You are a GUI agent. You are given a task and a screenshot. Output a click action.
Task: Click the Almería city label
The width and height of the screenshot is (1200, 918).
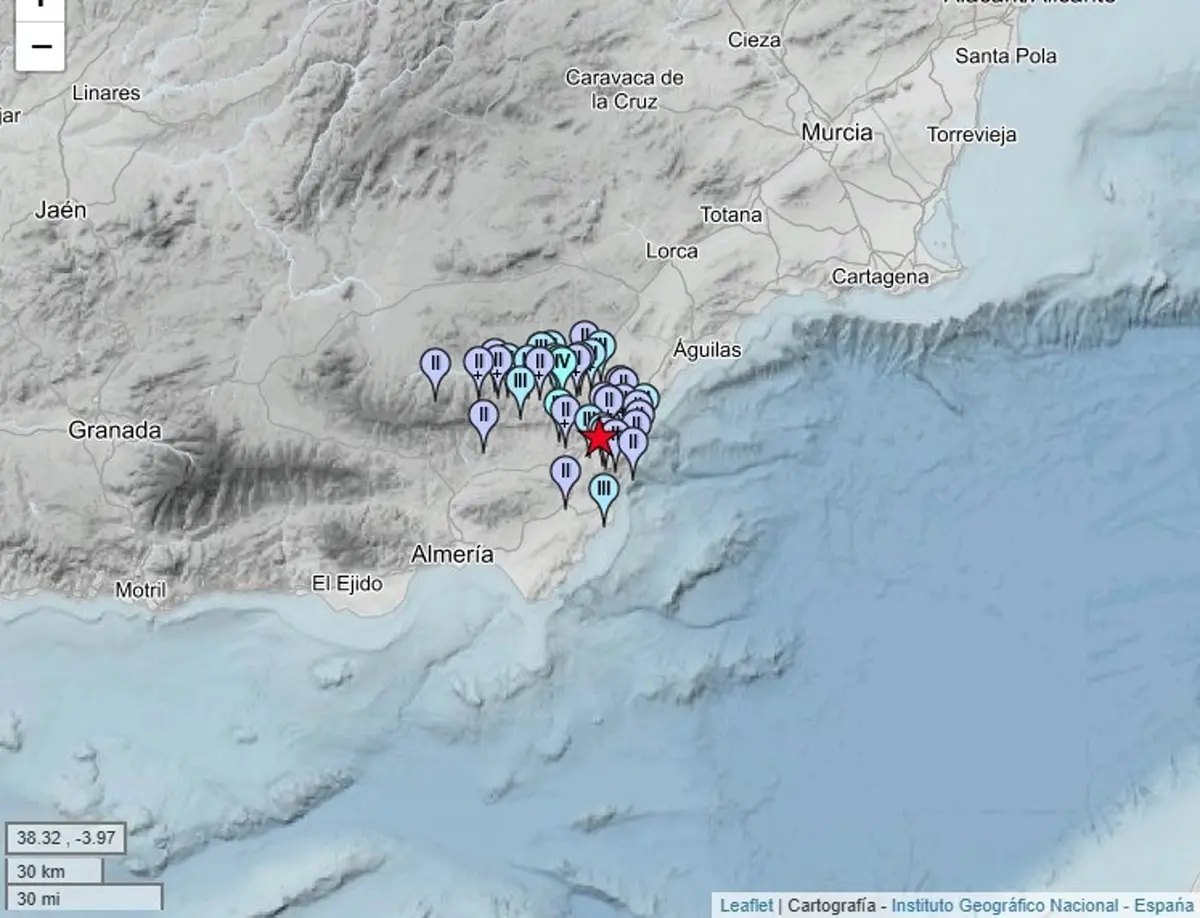point(453,553)
